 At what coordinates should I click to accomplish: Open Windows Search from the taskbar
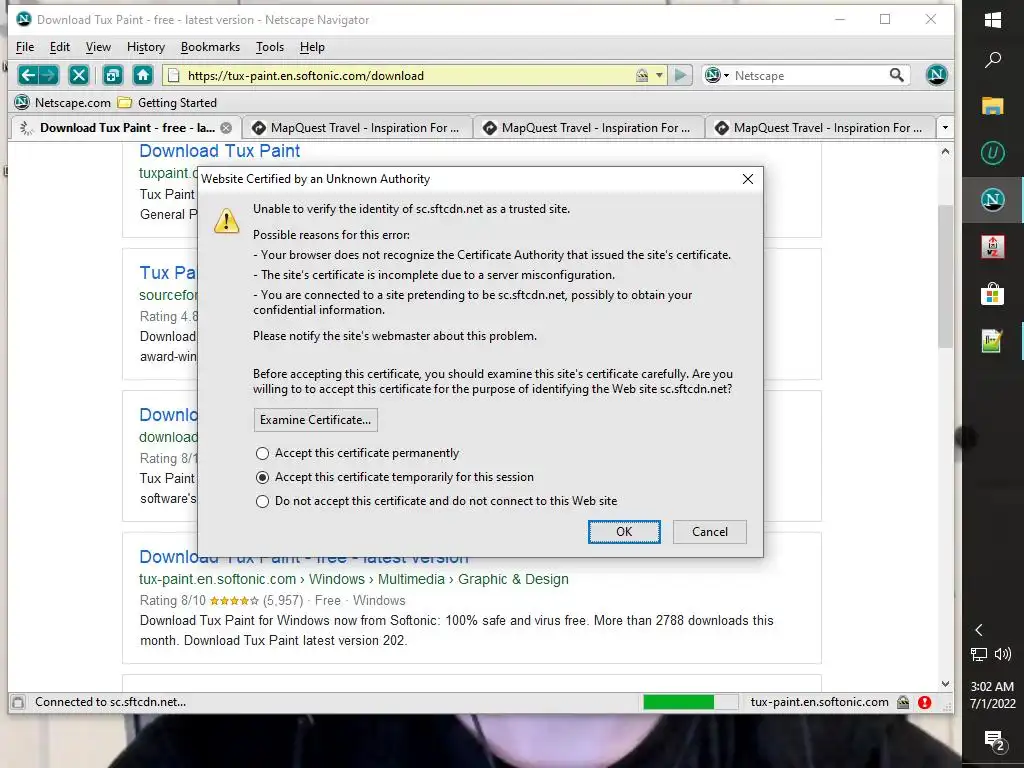pyautogui.click(x=993, y=60)
